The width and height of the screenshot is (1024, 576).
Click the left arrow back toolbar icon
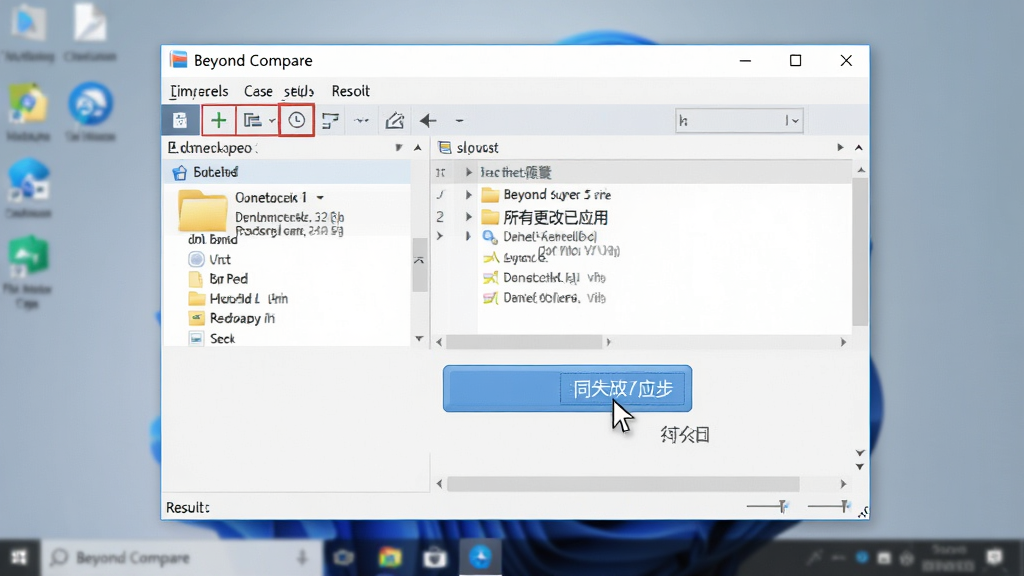428,120
